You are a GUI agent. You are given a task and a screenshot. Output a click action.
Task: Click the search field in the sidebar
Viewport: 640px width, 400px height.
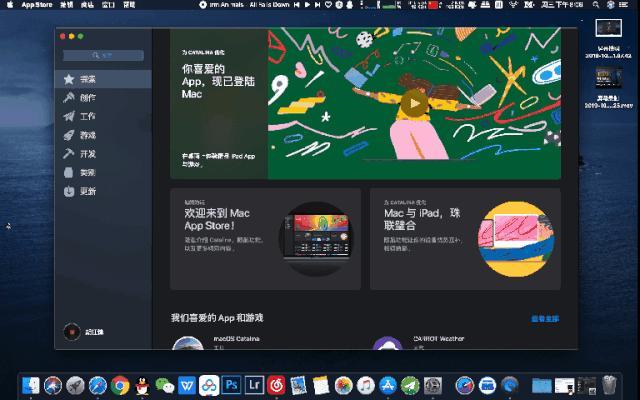coord(103,56)
